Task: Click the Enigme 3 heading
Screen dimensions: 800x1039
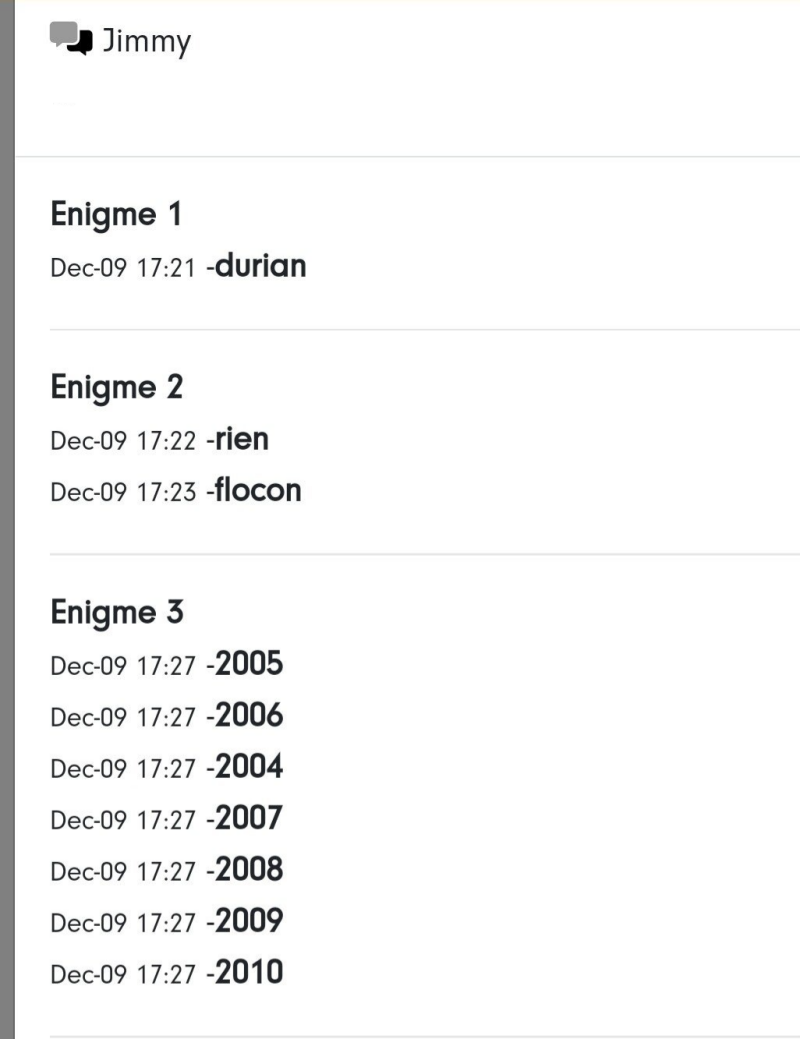Action: [x=117, y=612]
